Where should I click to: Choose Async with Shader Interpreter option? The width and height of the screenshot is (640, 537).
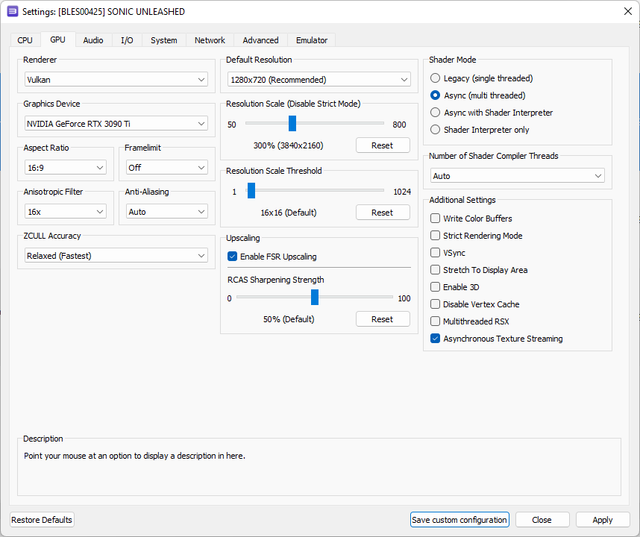491,113
